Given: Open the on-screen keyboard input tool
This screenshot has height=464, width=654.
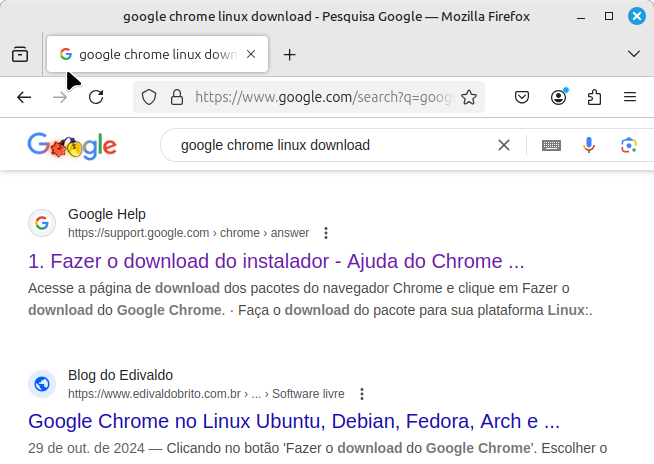Looking at the screenshot, I should (551, 145).
